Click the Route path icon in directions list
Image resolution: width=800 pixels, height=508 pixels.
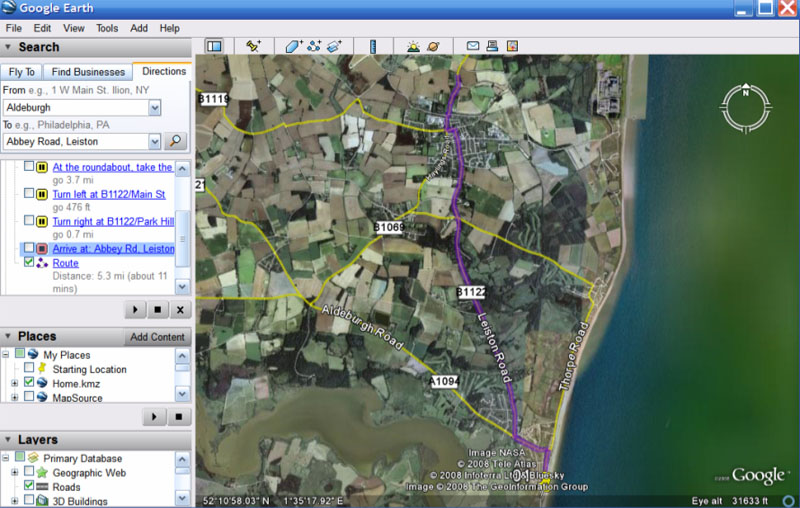[x=42, y=263]
